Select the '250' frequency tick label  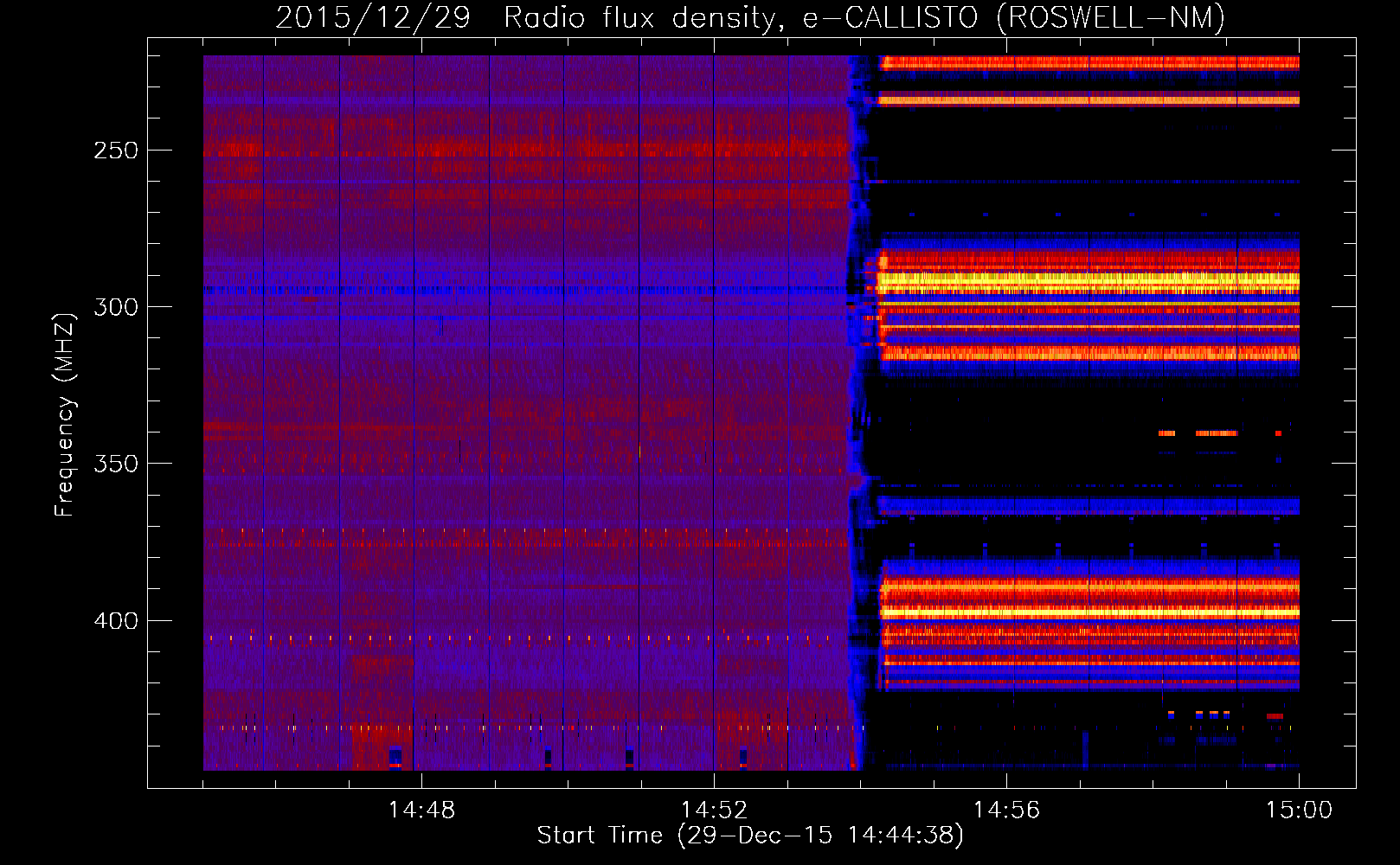tap(116, 151)
